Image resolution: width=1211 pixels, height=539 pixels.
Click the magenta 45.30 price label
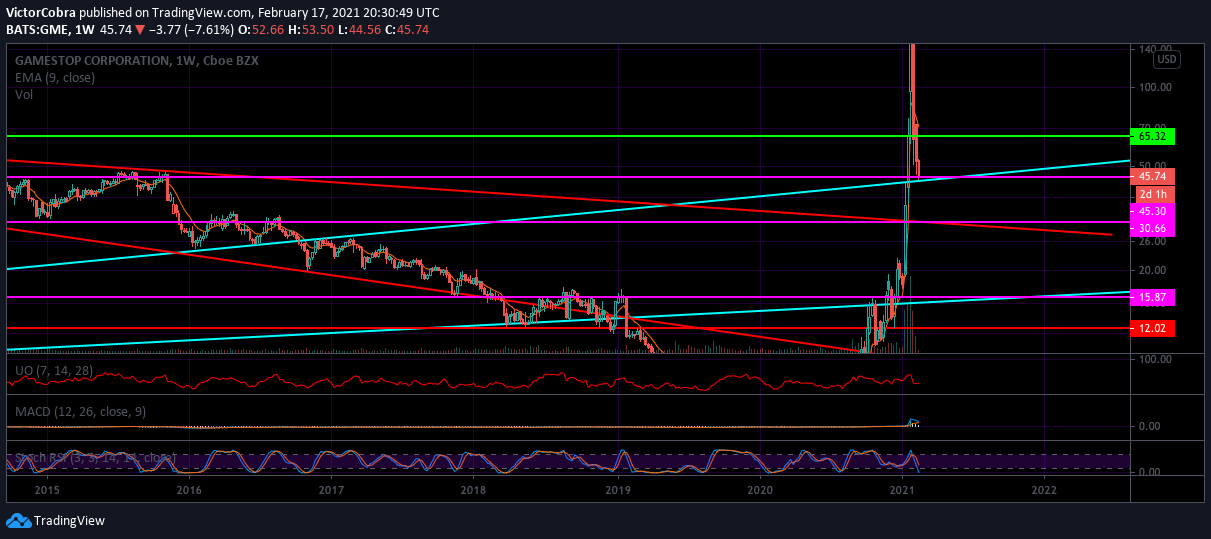click(x=1153, y=211)
